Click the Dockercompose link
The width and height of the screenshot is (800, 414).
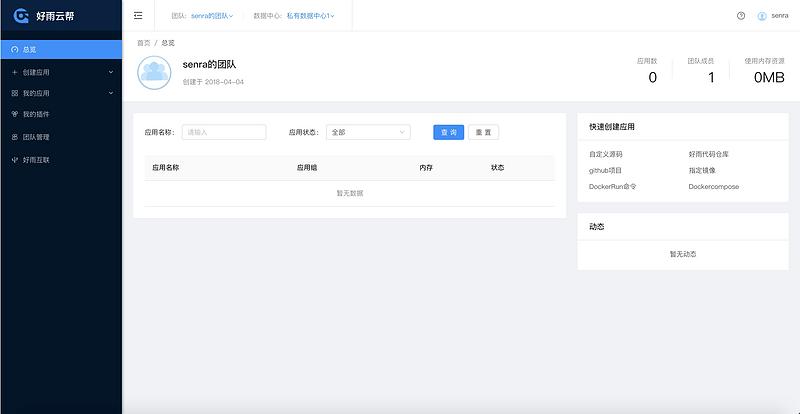713,187
